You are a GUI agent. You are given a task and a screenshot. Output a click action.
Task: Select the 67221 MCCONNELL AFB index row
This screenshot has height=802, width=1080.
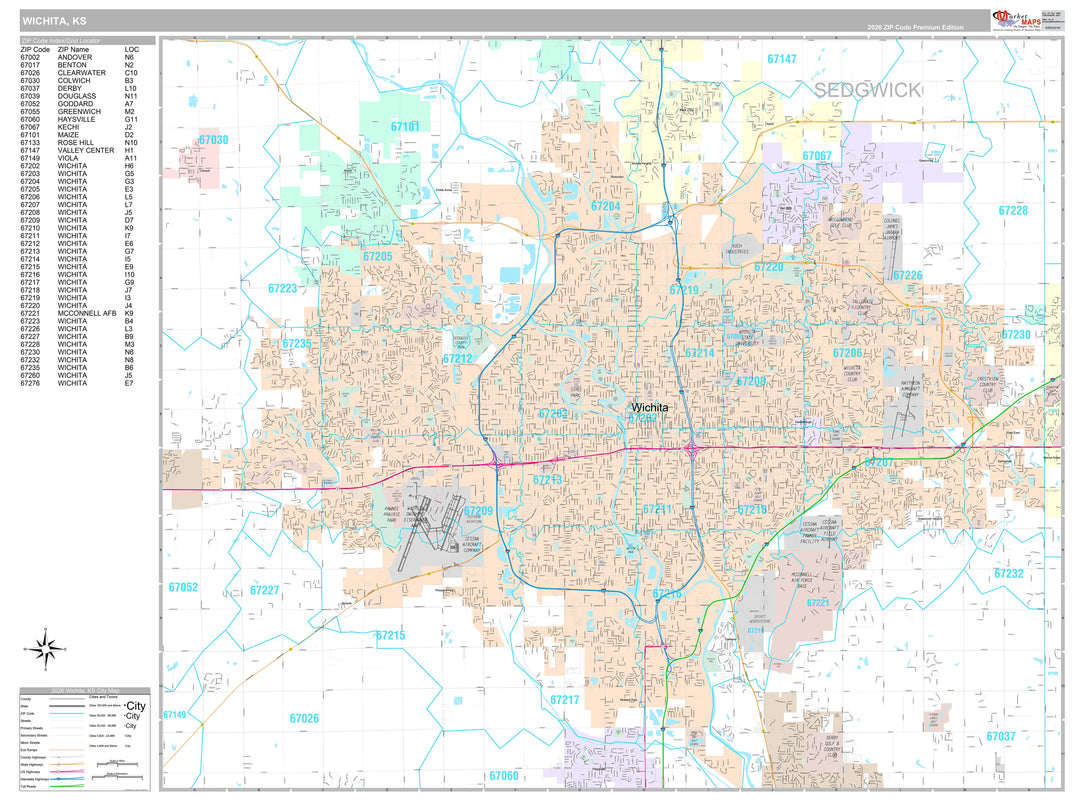click(79, 313)
